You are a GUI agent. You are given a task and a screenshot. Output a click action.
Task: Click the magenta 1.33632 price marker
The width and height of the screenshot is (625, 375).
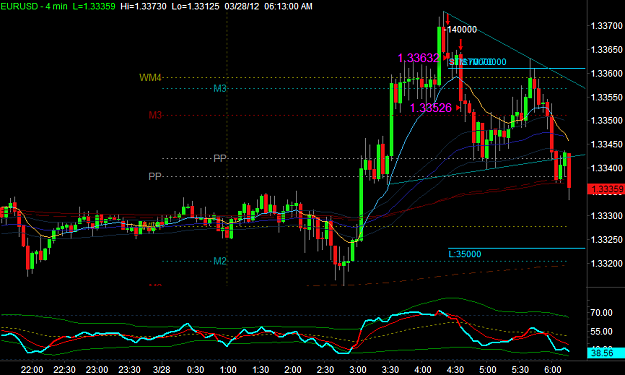[x=418, y=58]
